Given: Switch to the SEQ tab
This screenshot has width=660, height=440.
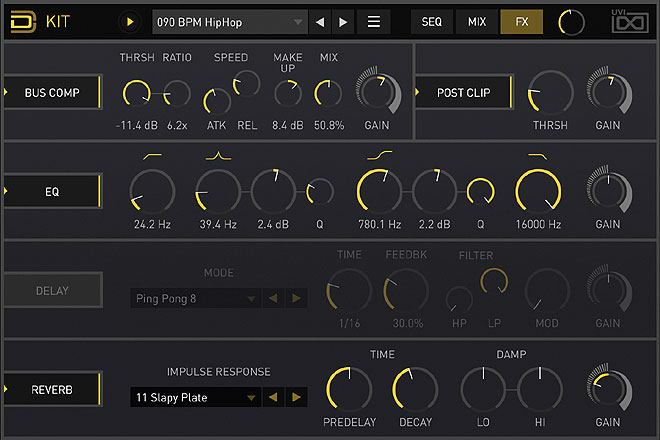Looking at the screenshot, I should 431,21.
